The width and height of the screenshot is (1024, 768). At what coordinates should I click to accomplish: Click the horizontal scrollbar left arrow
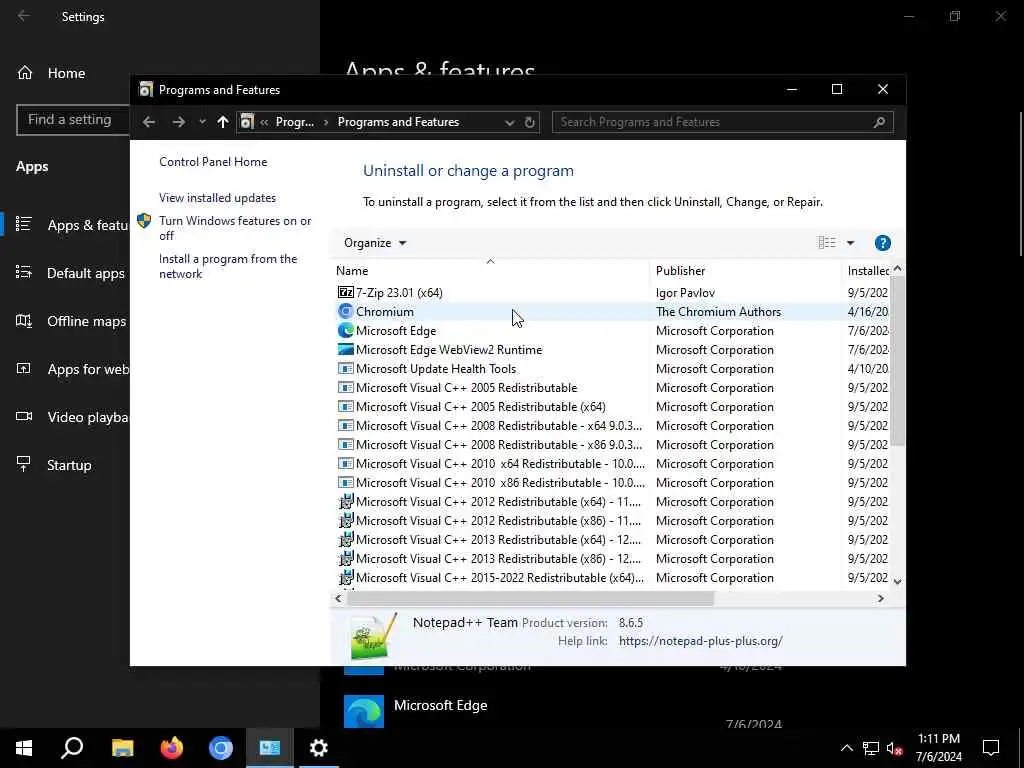[x=338, y=598]
